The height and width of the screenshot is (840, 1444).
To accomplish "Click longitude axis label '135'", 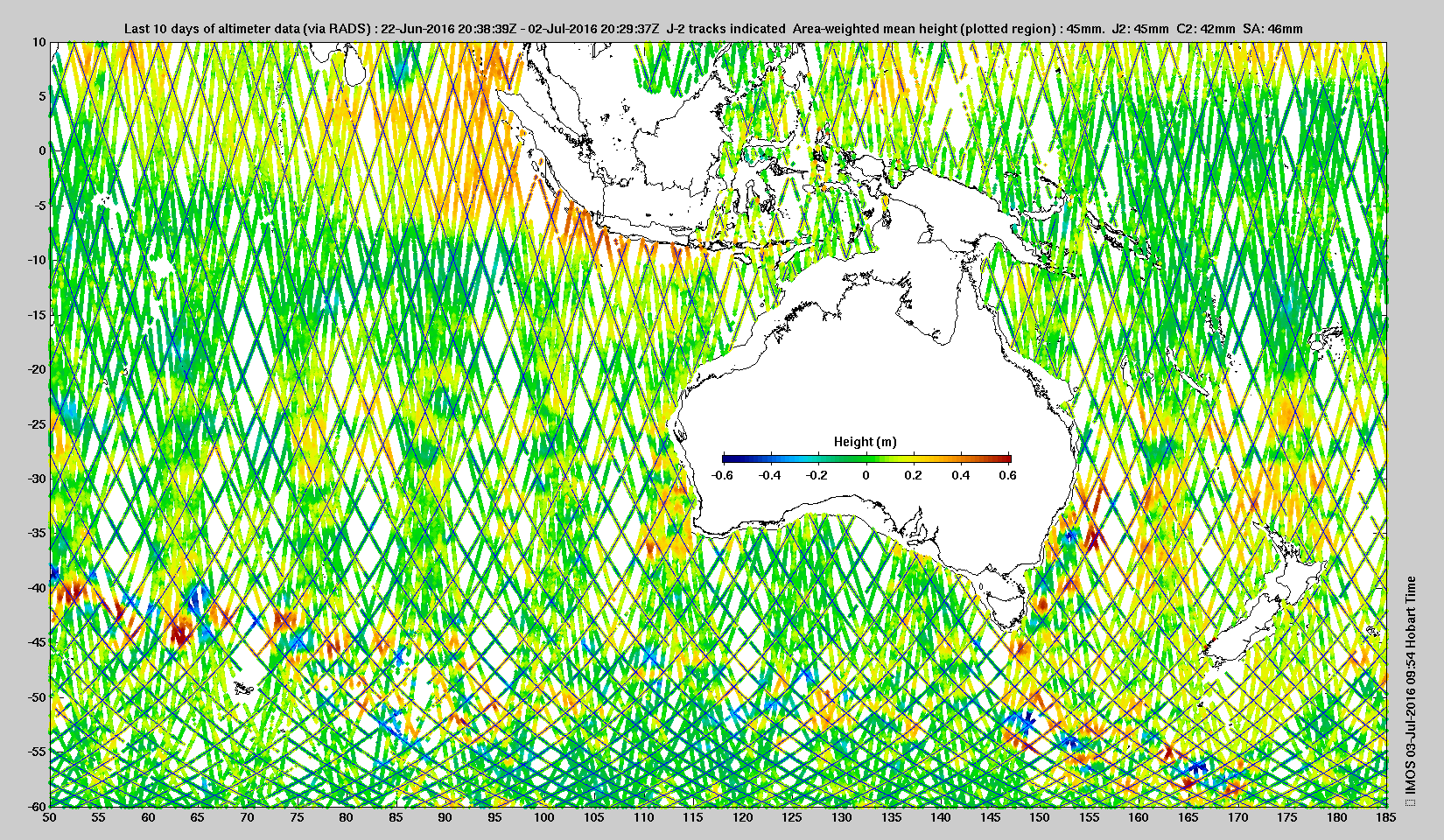I will tap(892, 817).
